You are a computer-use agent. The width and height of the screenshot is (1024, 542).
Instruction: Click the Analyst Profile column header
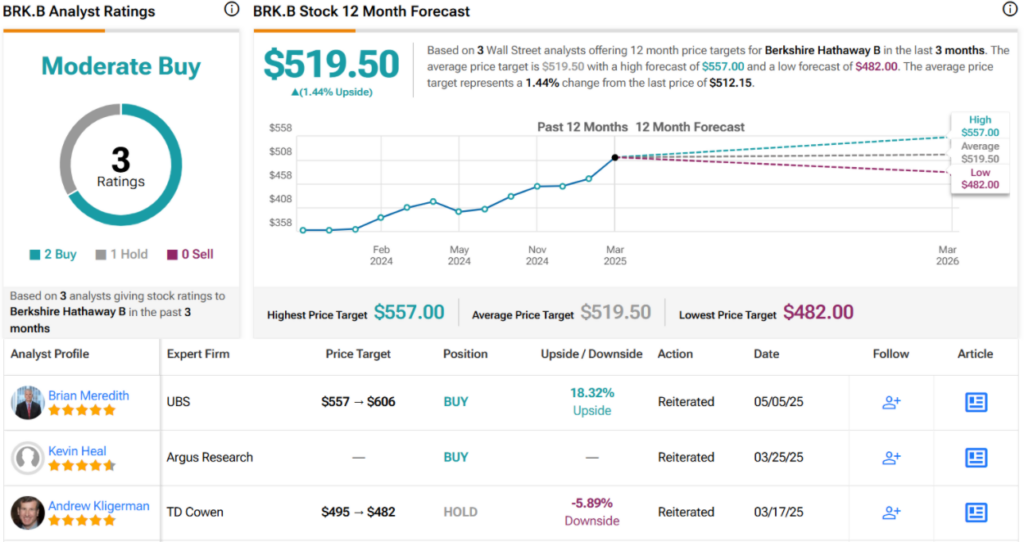coord(50,354)
